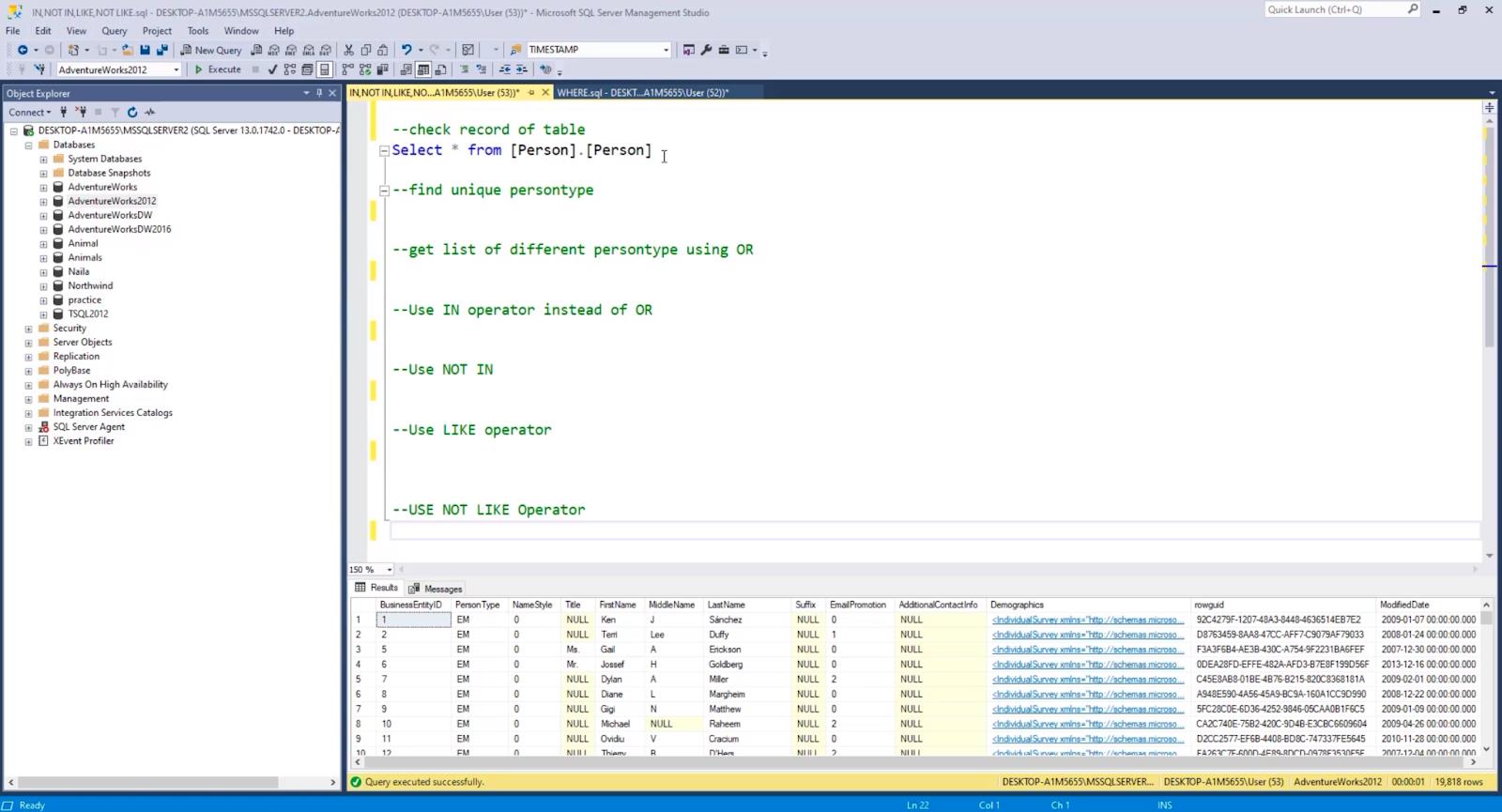
Task: Open the Connect dropdown in Object Explorer
Action: tap(30, 112)
